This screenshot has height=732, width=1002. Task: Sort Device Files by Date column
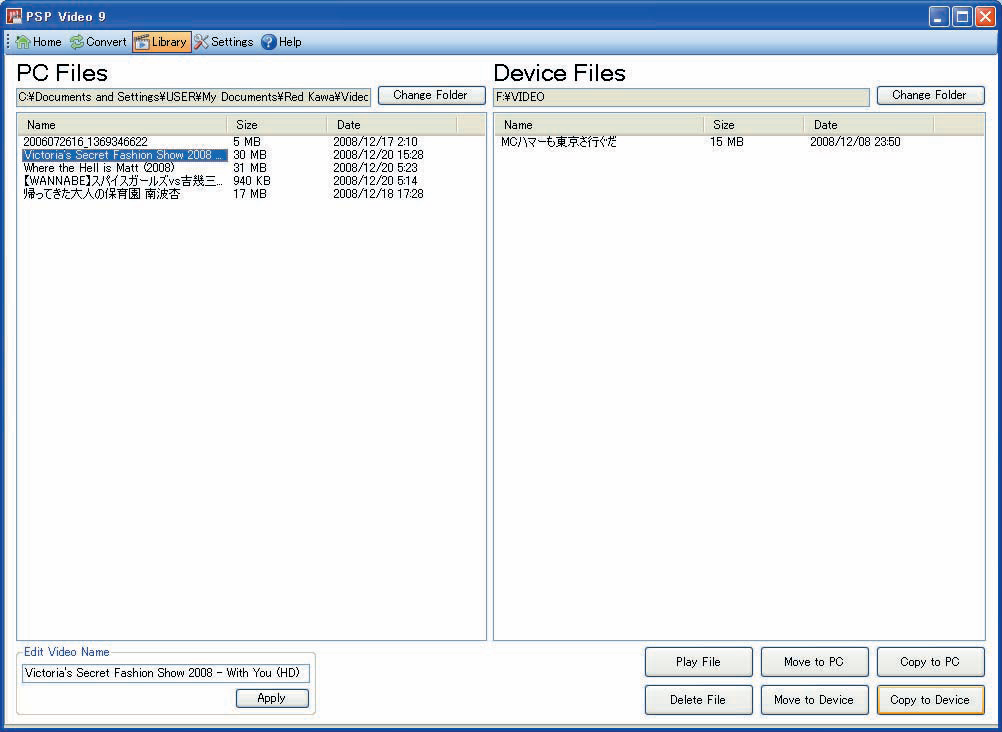click(x=869, y=125)
